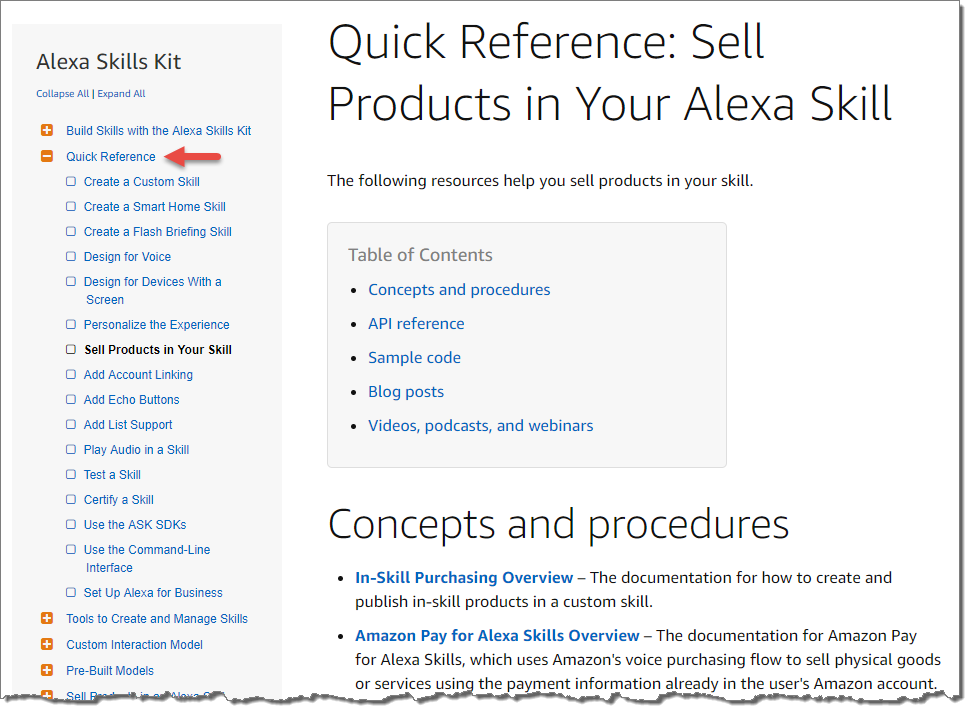The image size is (970, 711).
Task: Open In-Skill Purchasing Overview link
Action: (464, 578)
